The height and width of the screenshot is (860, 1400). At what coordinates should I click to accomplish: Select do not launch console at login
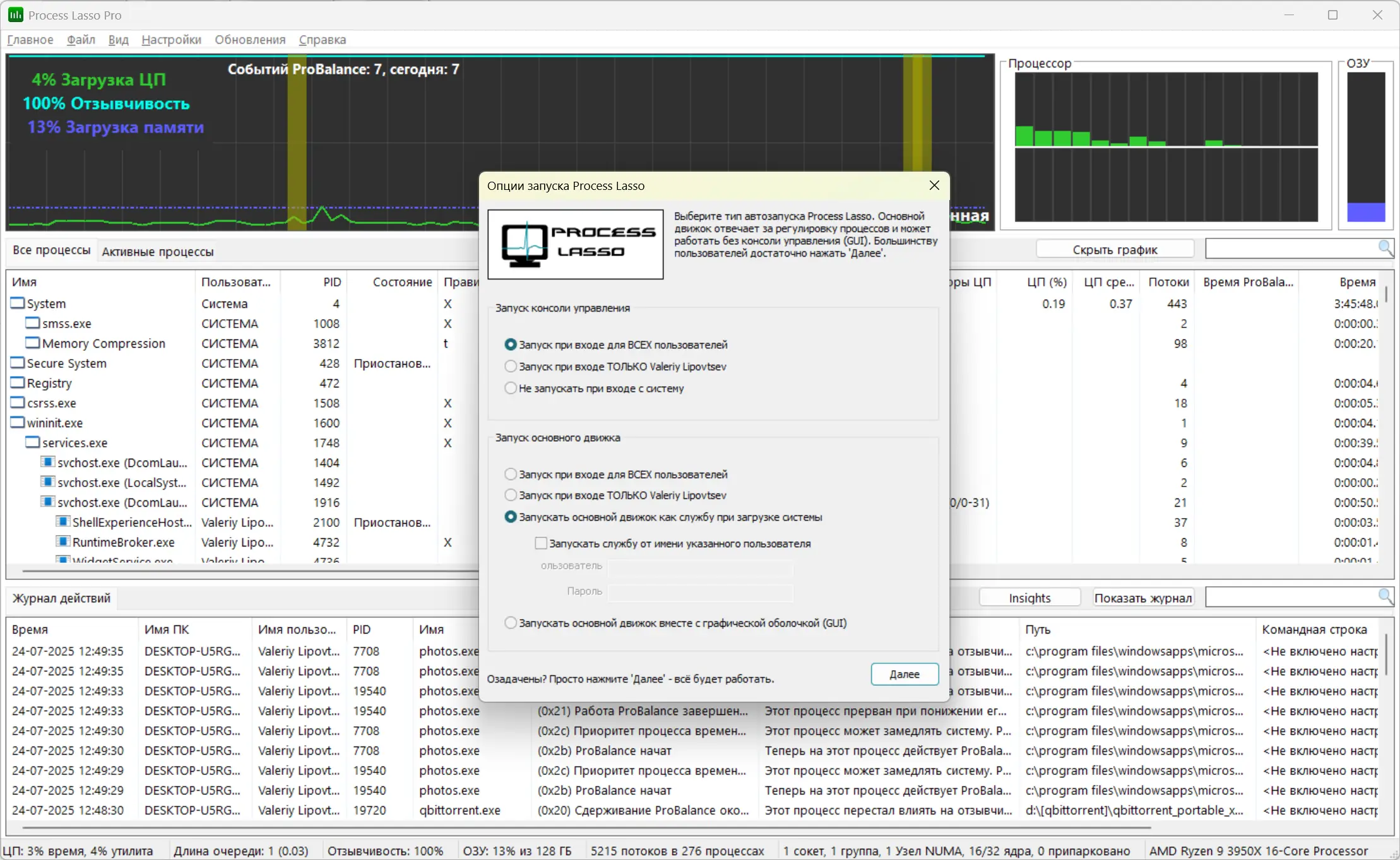(511, 389)
